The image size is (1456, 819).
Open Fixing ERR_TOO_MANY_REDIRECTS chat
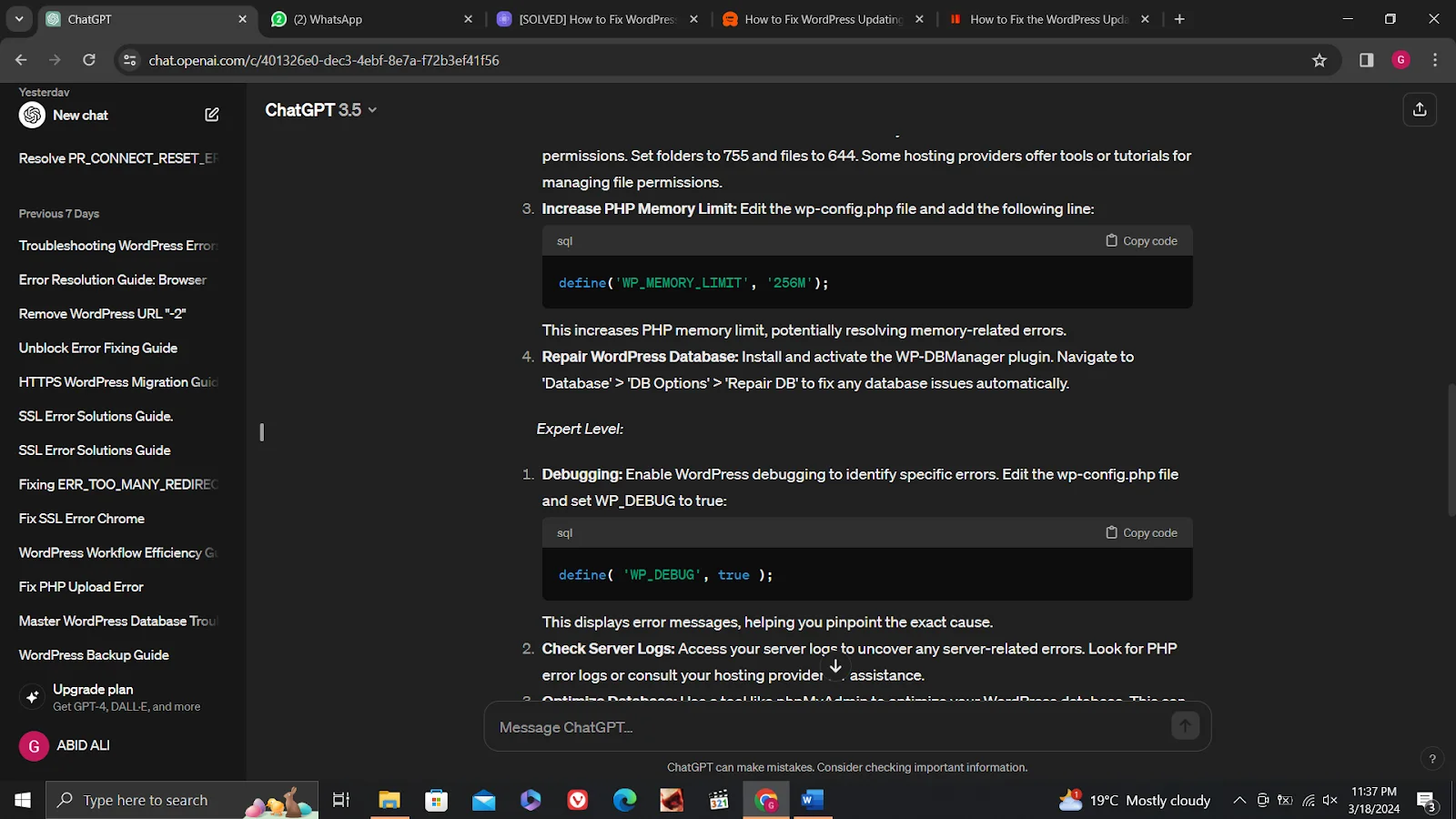click(118, 485)
